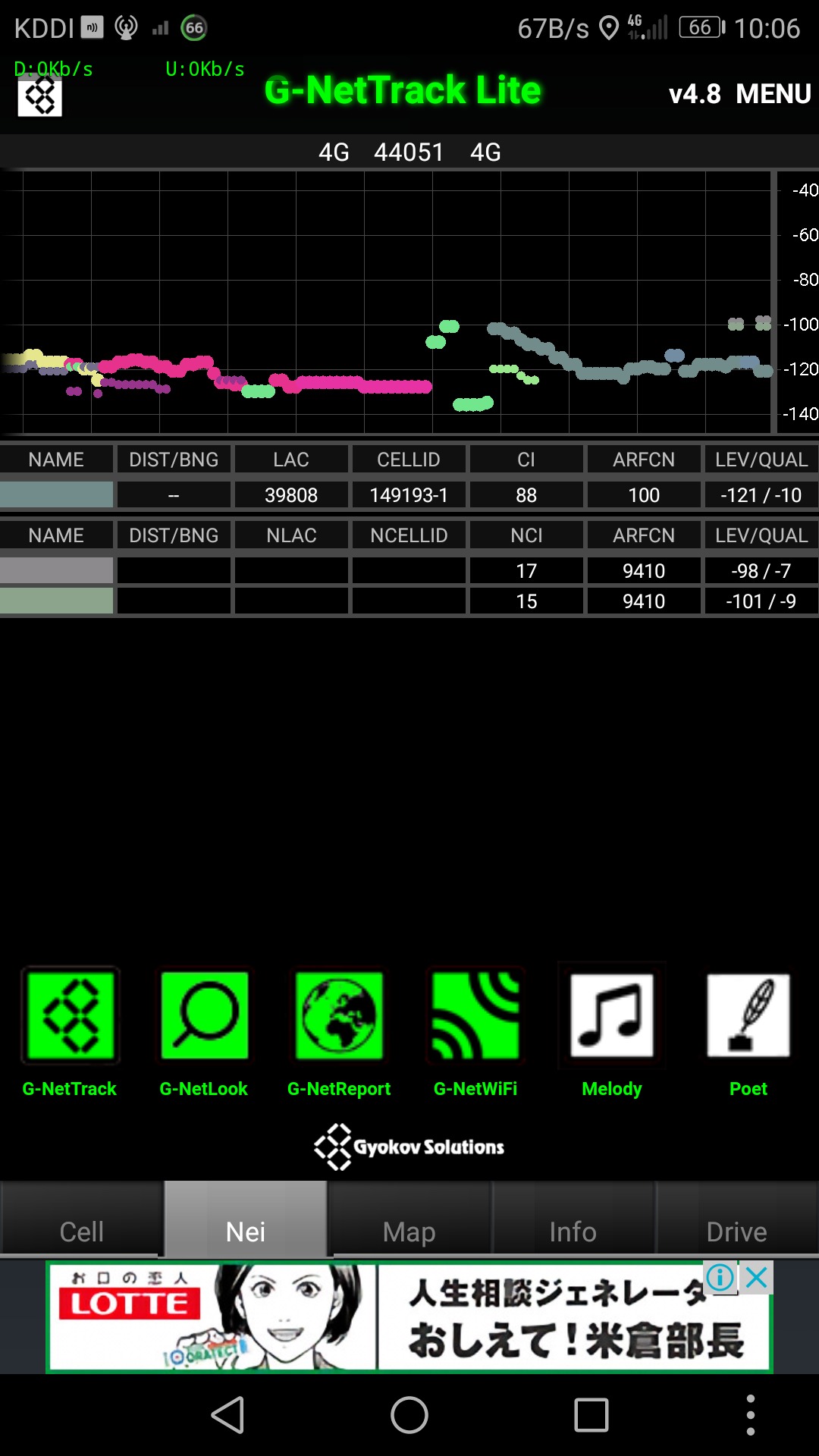Switch to the Map tab
819x1456 pixels.
point(409,1219)
